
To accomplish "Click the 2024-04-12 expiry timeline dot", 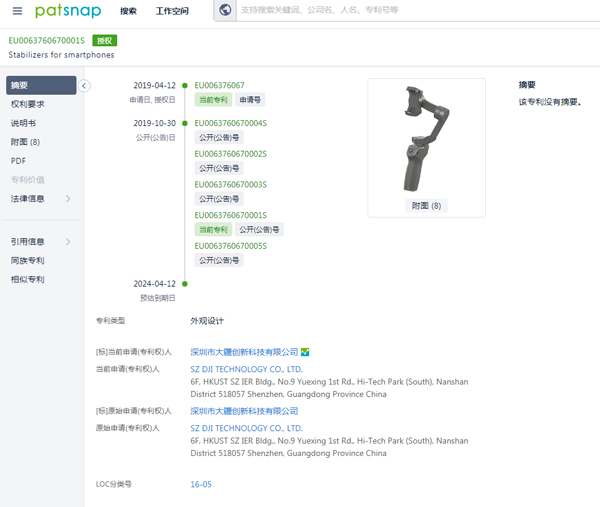I will pyautogui.click(x=185, y=284).
